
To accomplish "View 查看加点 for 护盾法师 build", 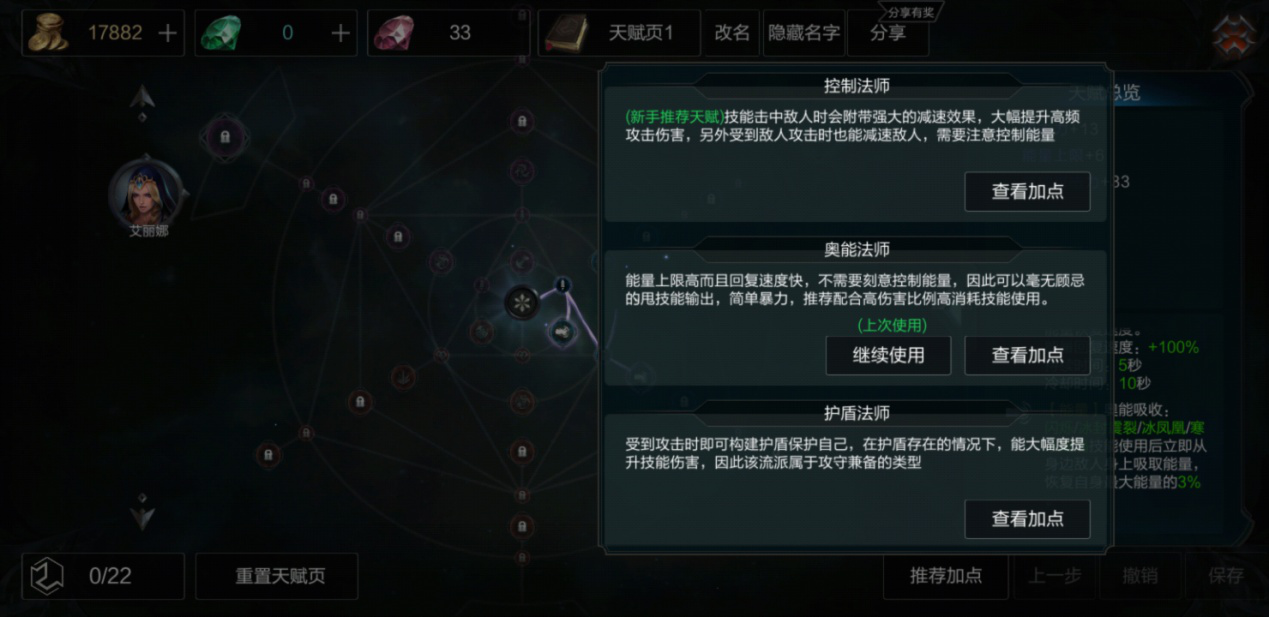I will [1027, 519].
